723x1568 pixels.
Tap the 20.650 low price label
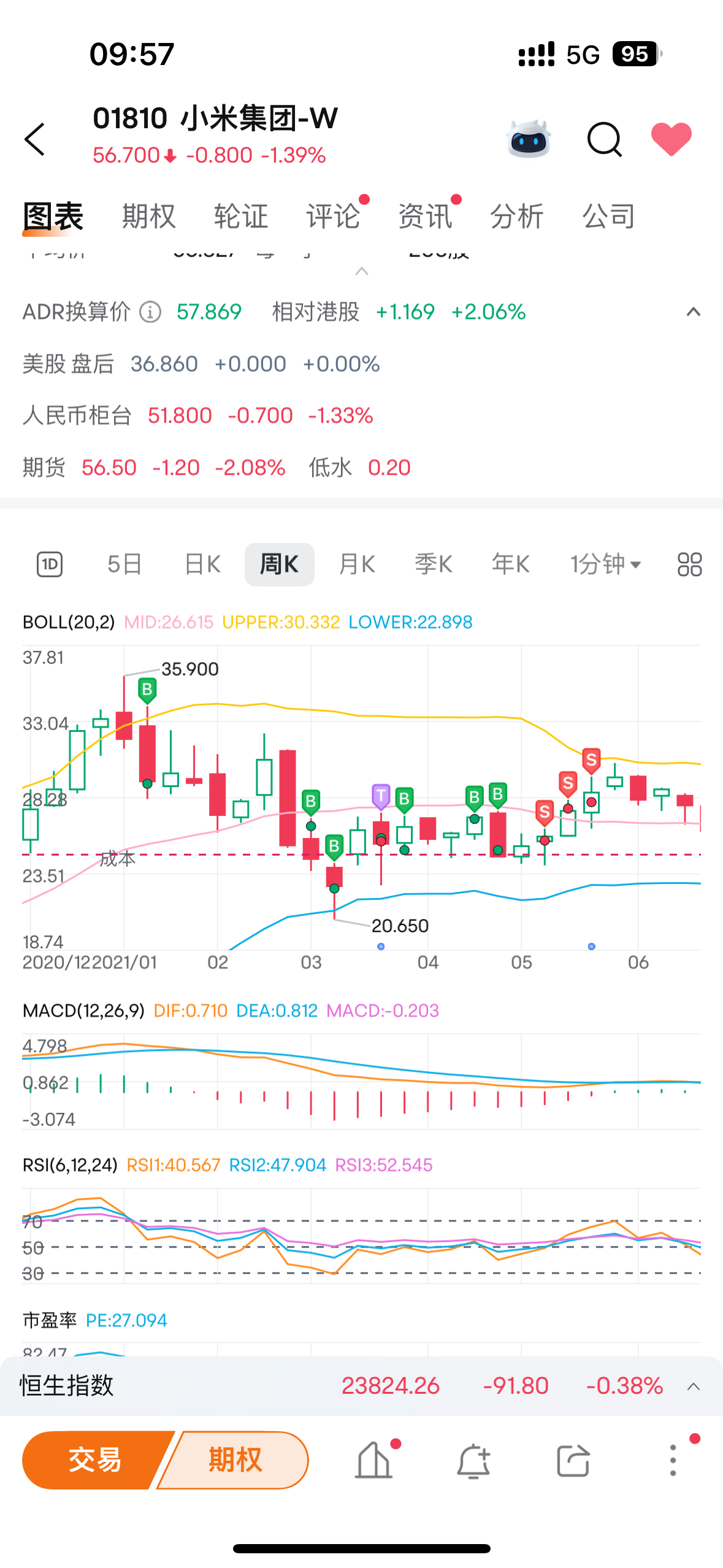point(400,926)
